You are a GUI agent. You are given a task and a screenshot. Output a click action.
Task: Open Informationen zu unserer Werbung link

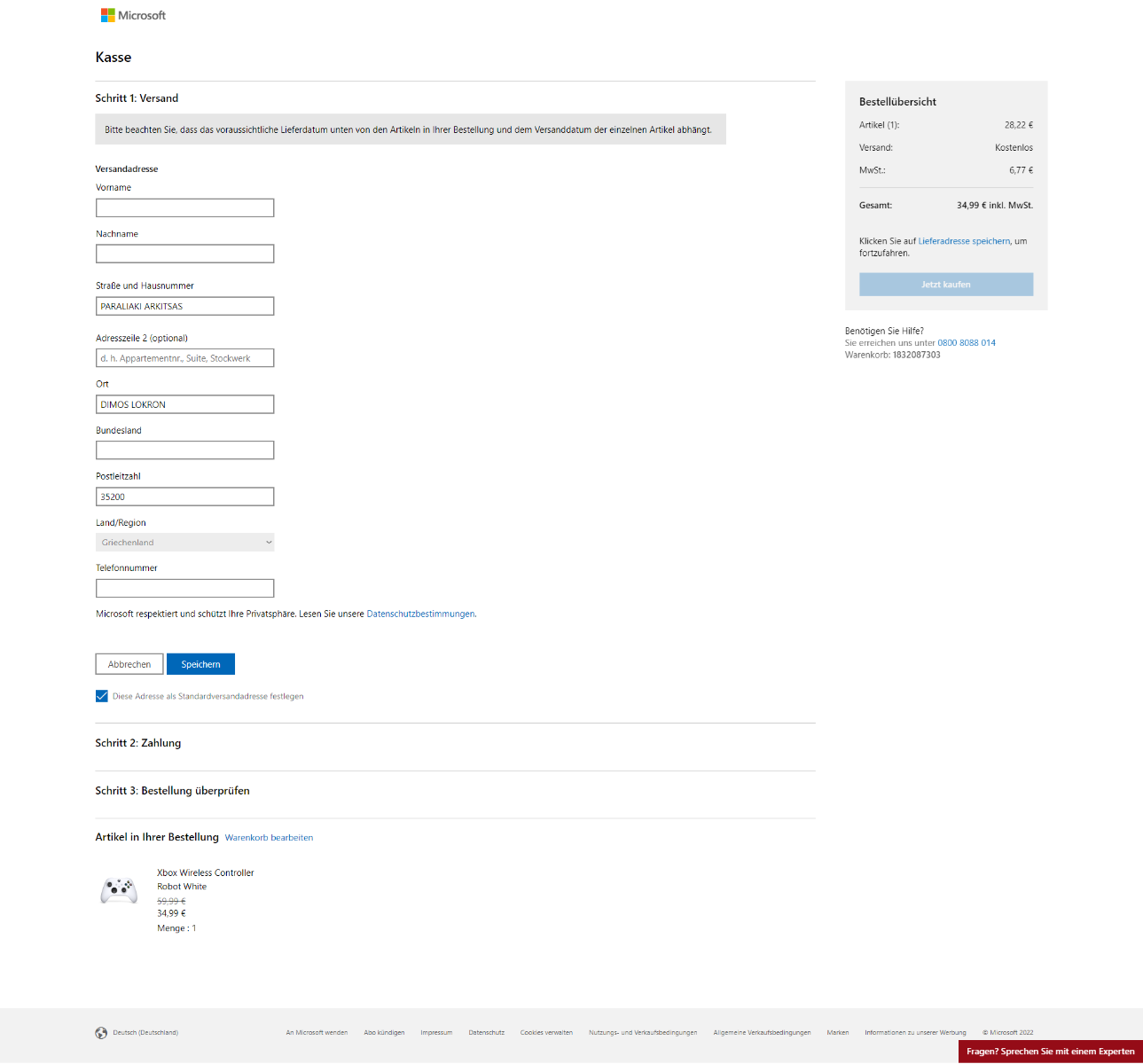pos(915,1033)
